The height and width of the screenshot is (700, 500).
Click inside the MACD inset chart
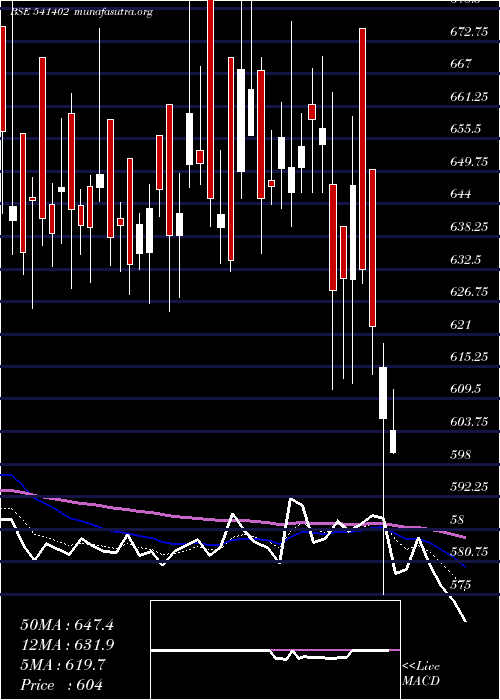tap(275, 650)
